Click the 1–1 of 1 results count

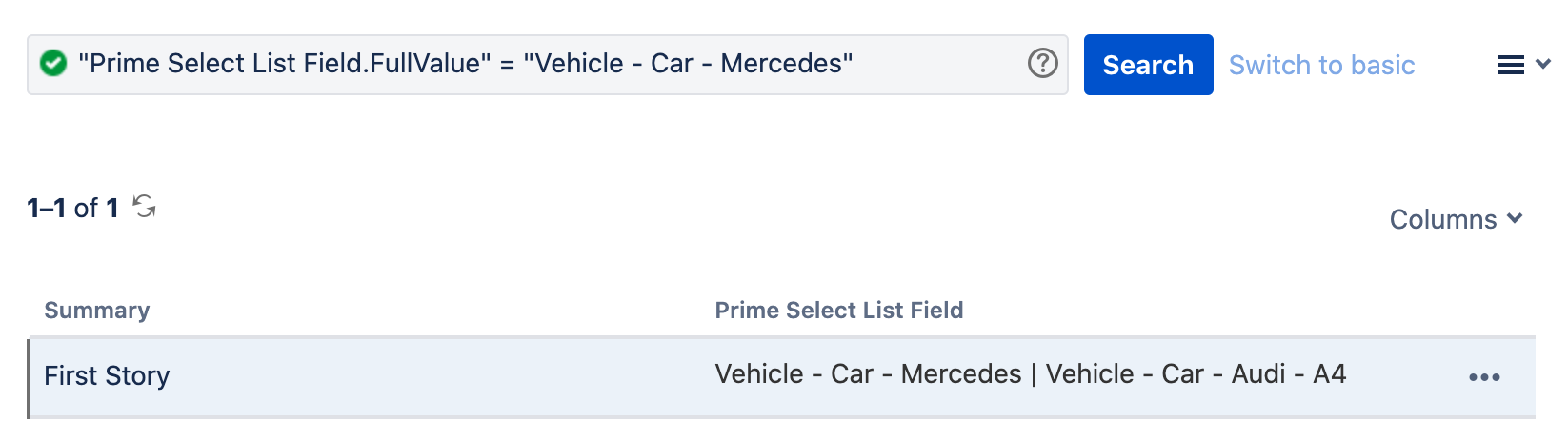[x=72, y=208]
